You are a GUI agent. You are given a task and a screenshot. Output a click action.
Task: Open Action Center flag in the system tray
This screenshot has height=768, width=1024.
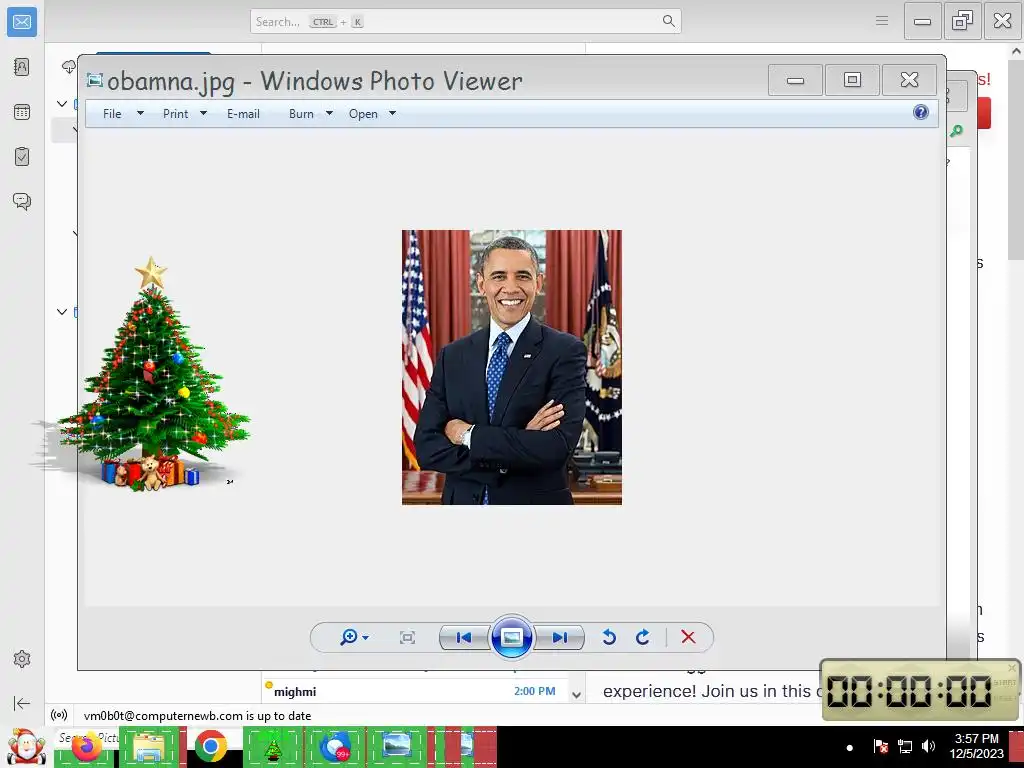click(x=880, y=746)
